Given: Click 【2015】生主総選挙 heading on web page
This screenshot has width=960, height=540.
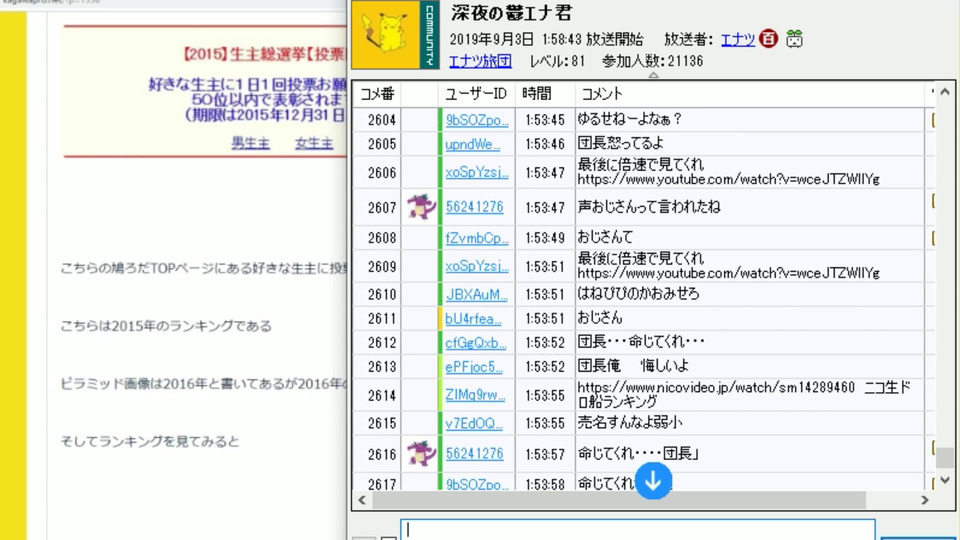Looking at the screenshot, I should click(x=264, y=54).
